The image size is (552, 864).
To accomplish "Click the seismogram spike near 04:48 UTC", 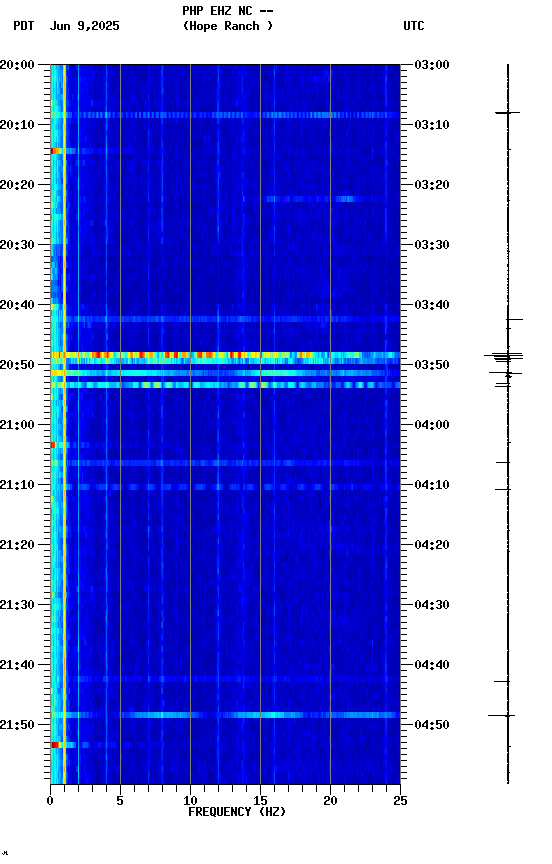I will click(x=501, y=716).
